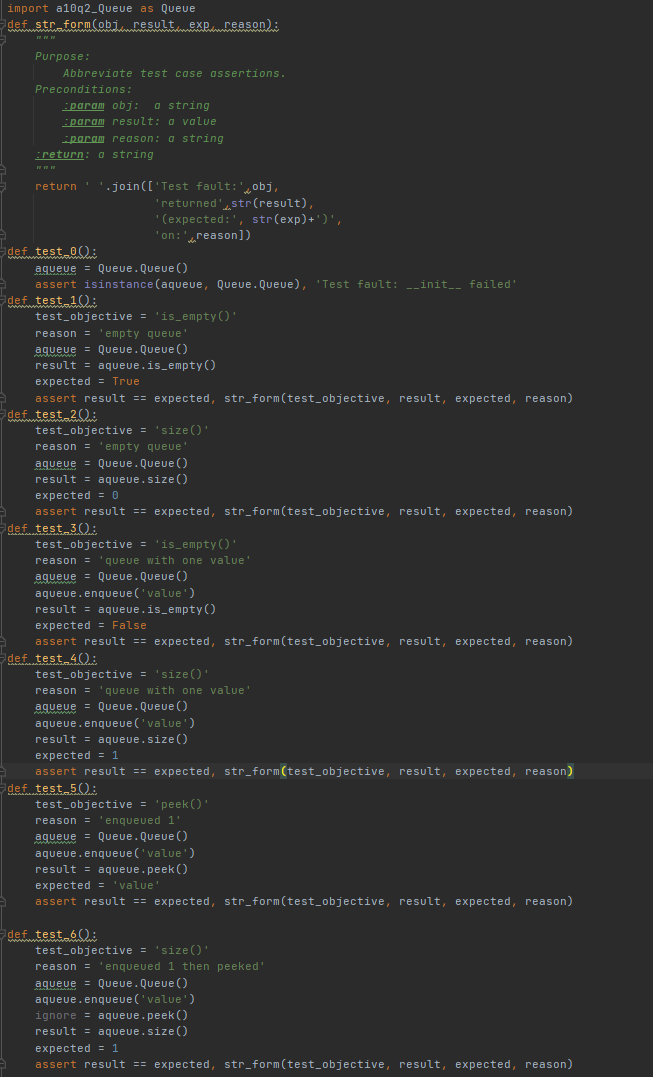Click the 'Preconditions:' docstring line
This screenshot has height=1077, width=653.
click(x=84, y=90)
